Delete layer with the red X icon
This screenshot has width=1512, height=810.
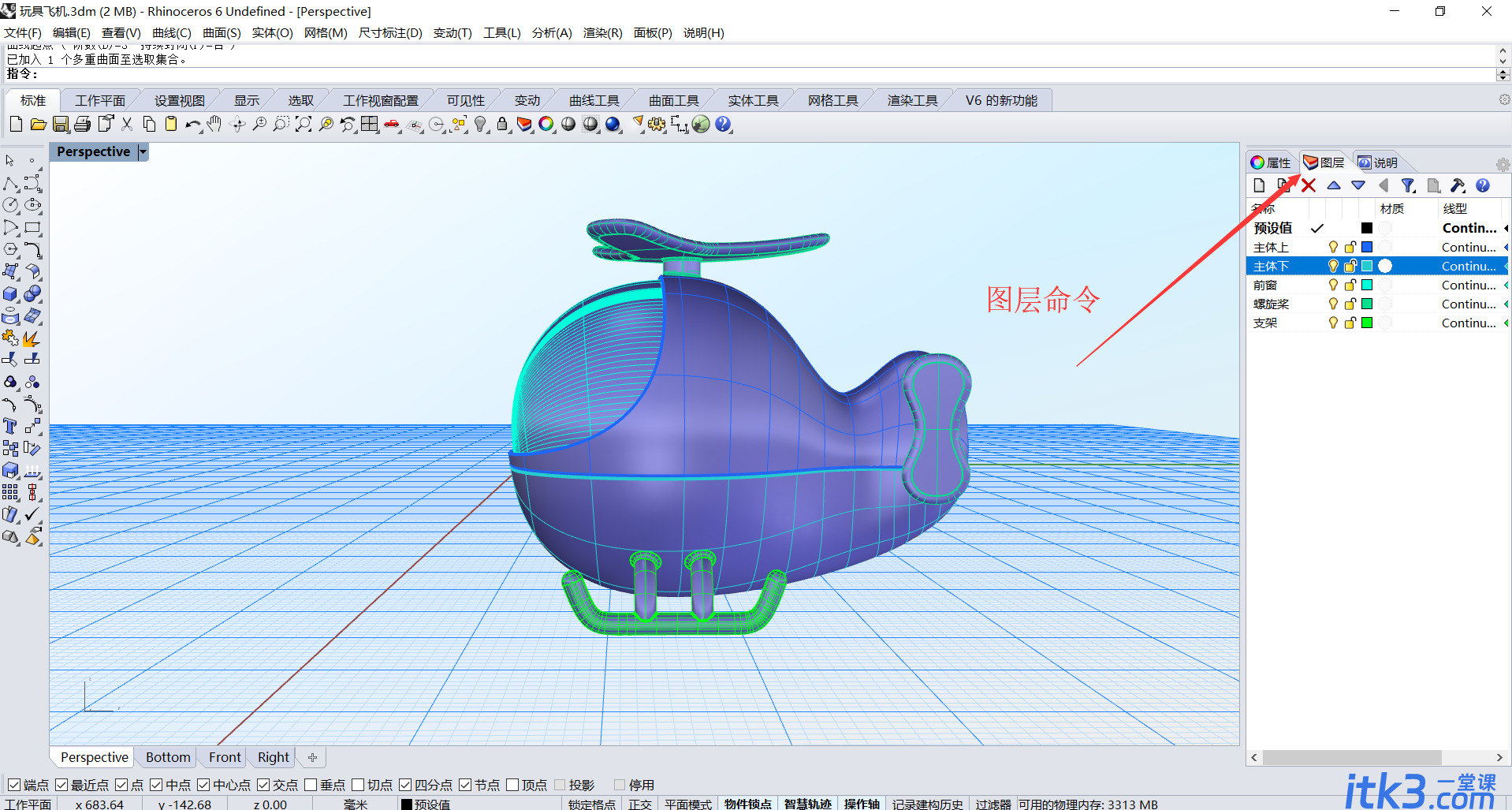pyautogui.click(x=1309, y=185)
